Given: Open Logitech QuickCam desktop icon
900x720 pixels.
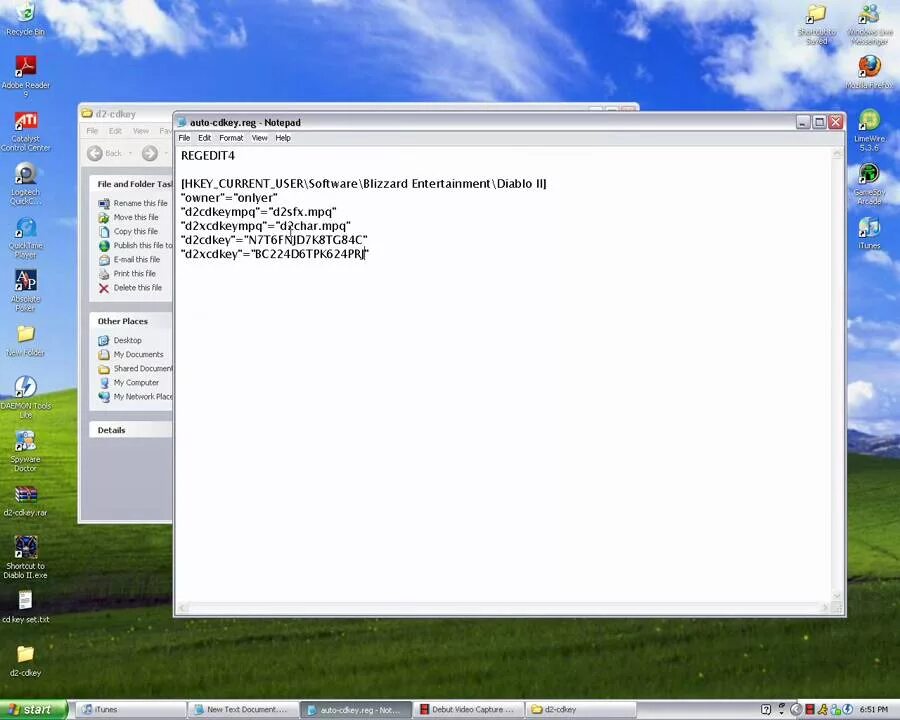Looking at the screenshot, I should tap(25, 184).
